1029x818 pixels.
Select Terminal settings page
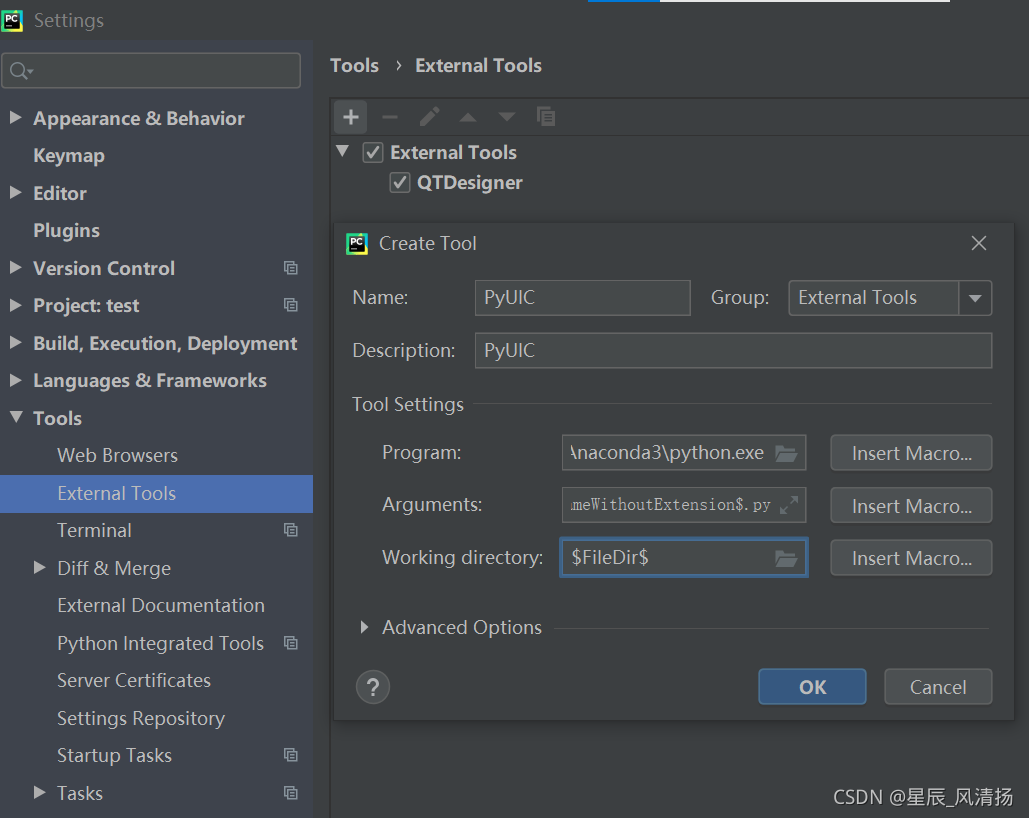(x=94, y=530)
